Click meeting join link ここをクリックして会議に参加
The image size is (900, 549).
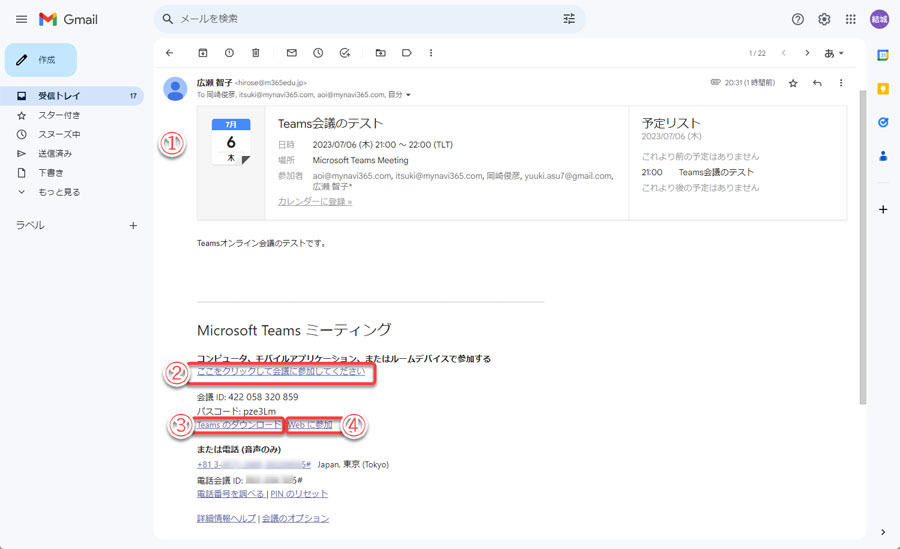point(281,372)
